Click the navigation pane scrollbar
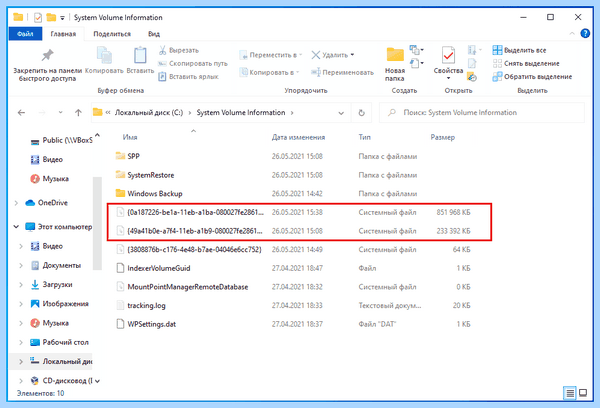This screenshot has height=408, width=600. point(97,223)
